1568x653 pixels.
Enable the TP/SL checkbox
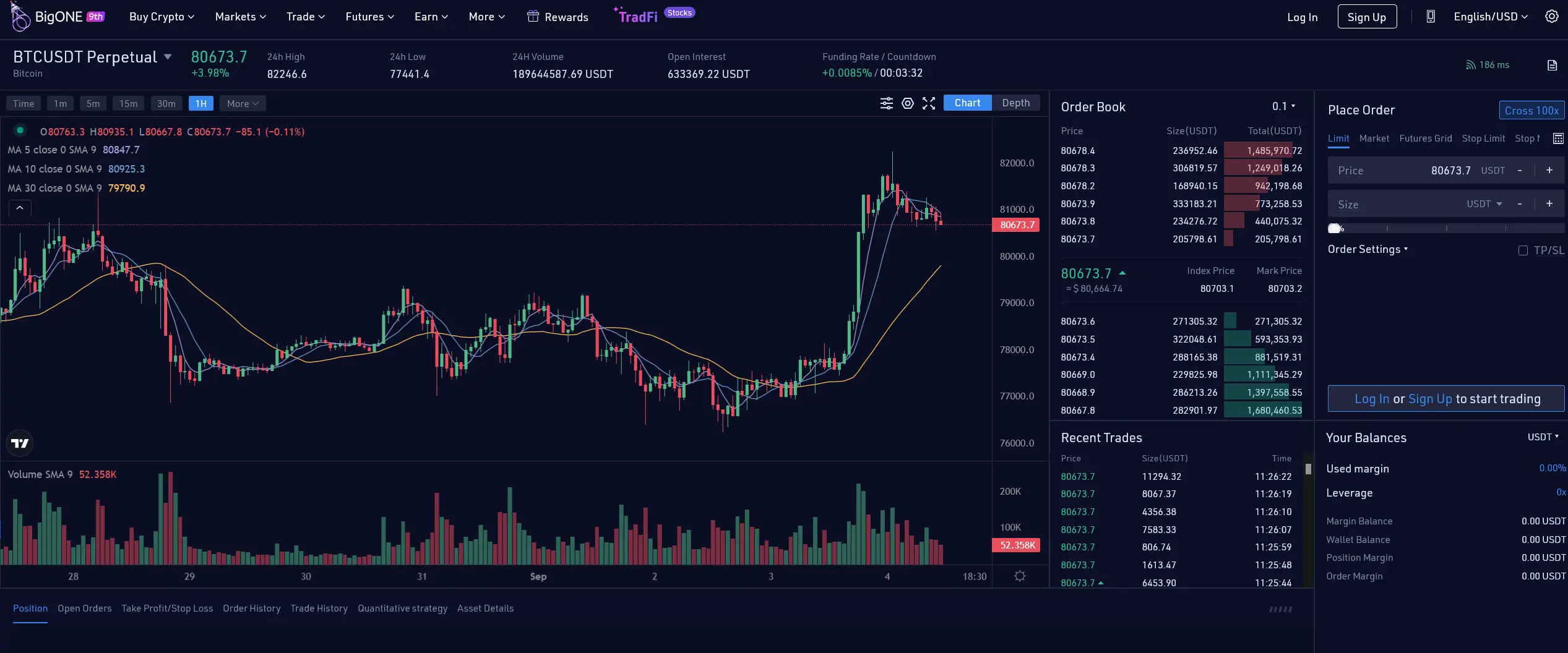point(1523,250)
